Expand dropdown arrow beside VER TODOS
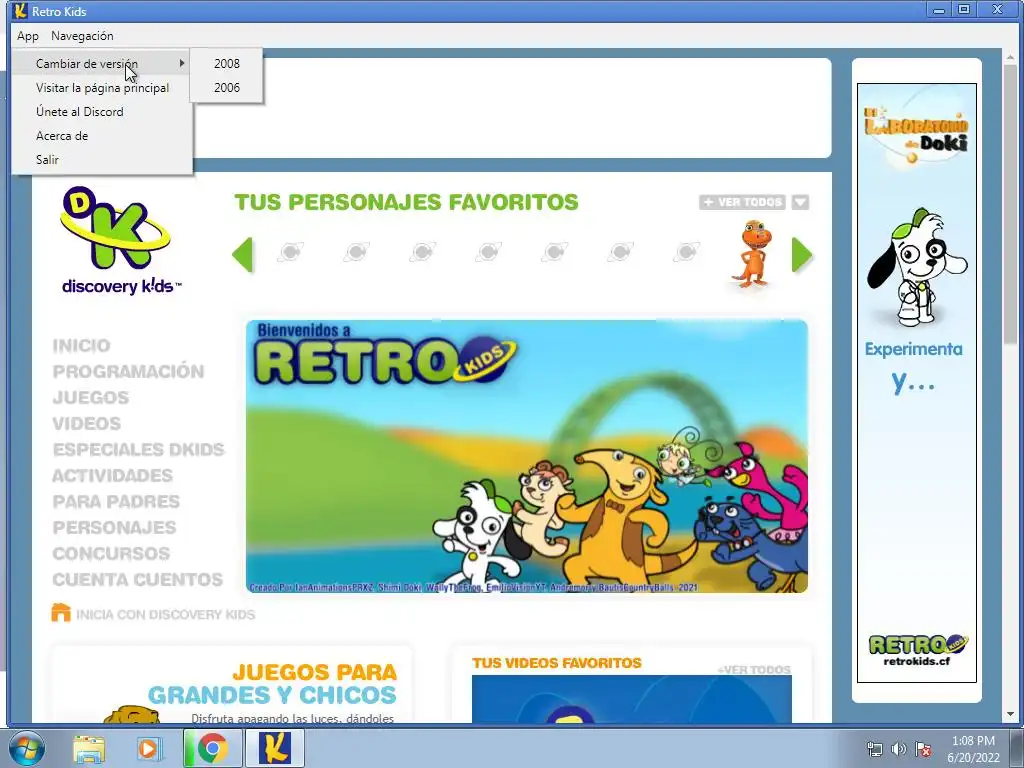The image size is (1024, 768). (801, 202)
